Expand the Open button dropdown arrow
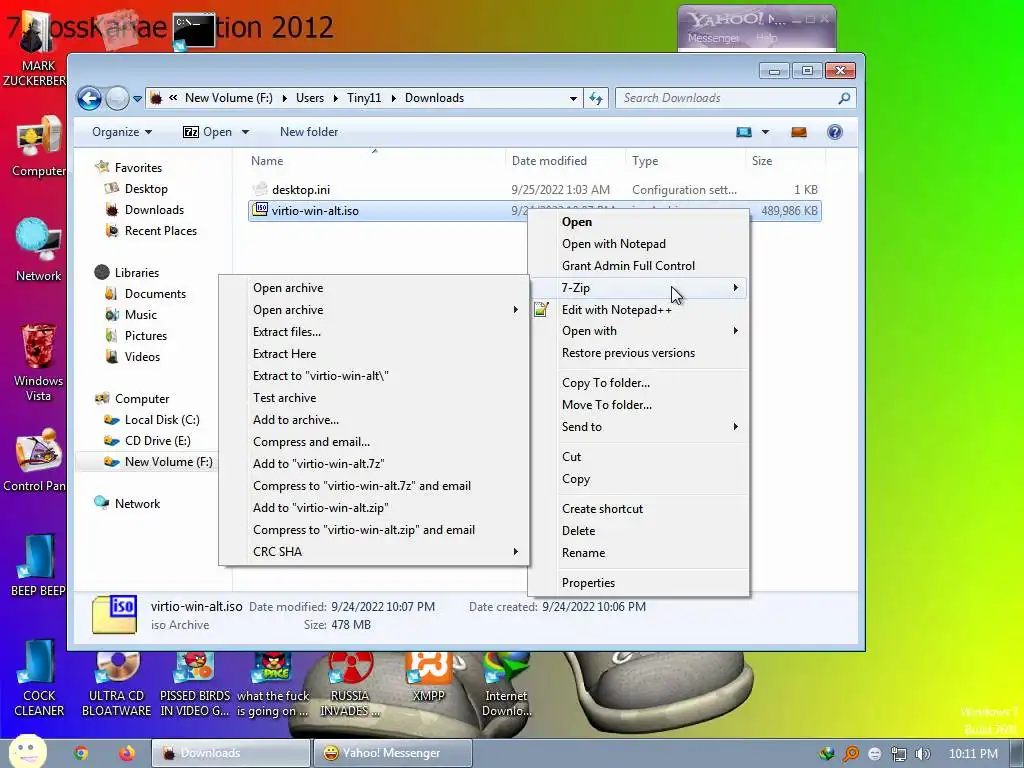This screenshot has height=768, width=1024. pos(246,132)
